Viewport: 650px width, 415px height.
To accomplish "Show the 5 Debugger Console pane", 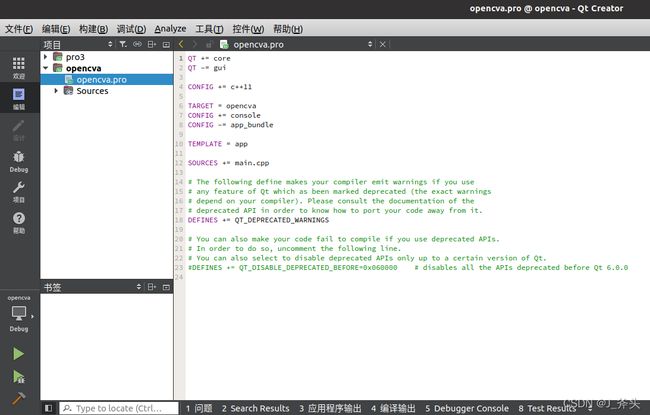I will [467, 408].
